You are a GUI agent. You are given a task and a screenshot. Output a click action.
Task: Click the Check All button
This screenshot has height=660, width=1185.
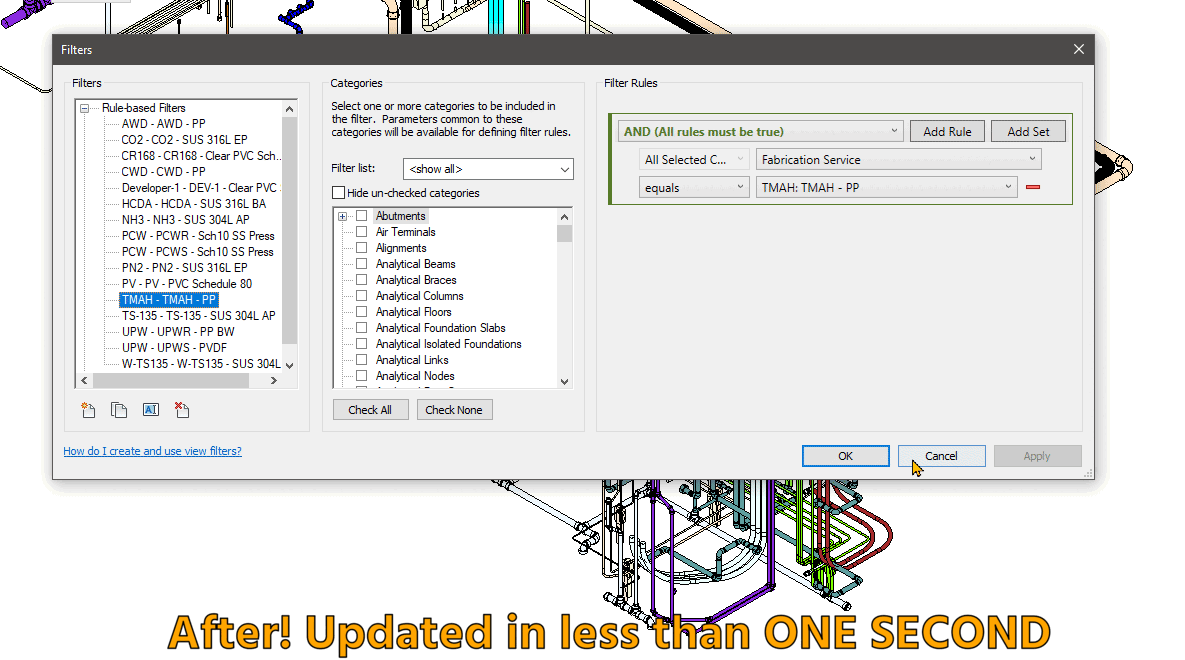pos(370,410)
